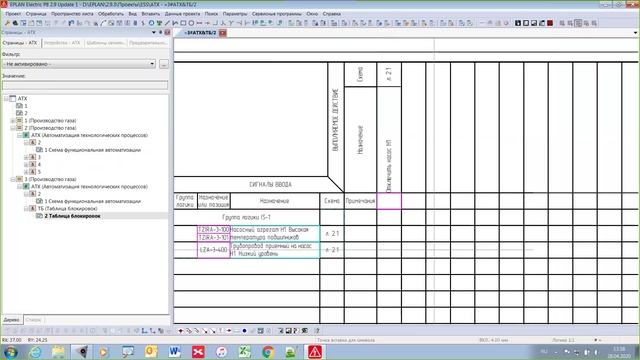
Task: Open the Проект menu
Action: point(13,13)
